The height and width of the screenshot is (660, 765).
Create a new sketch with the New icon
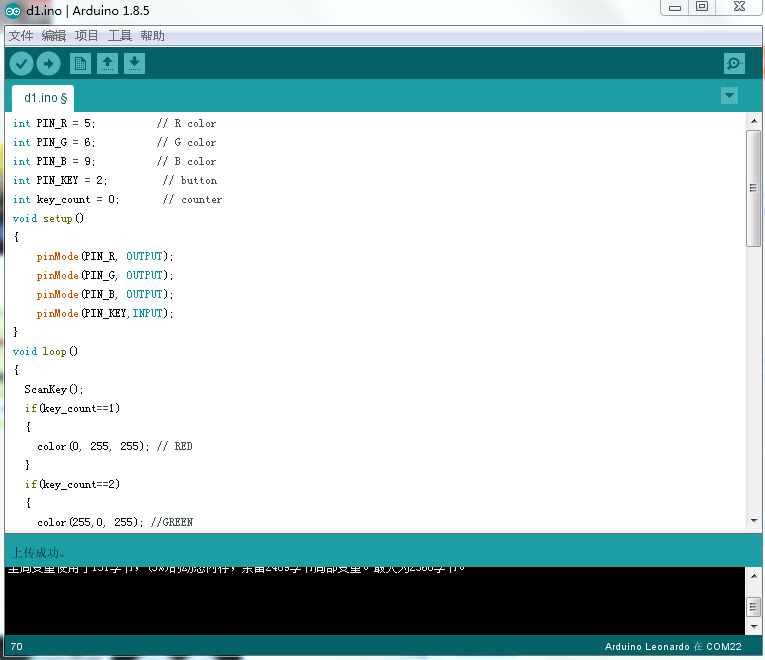click(x=80, y=63)
